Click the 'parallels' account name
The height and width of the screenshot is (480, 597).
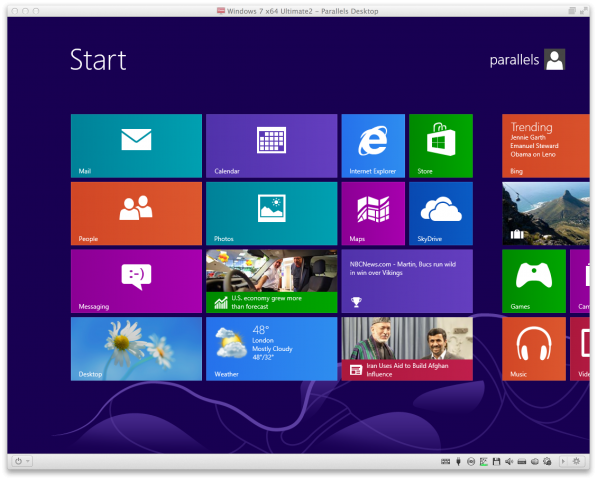coord(514,60)
